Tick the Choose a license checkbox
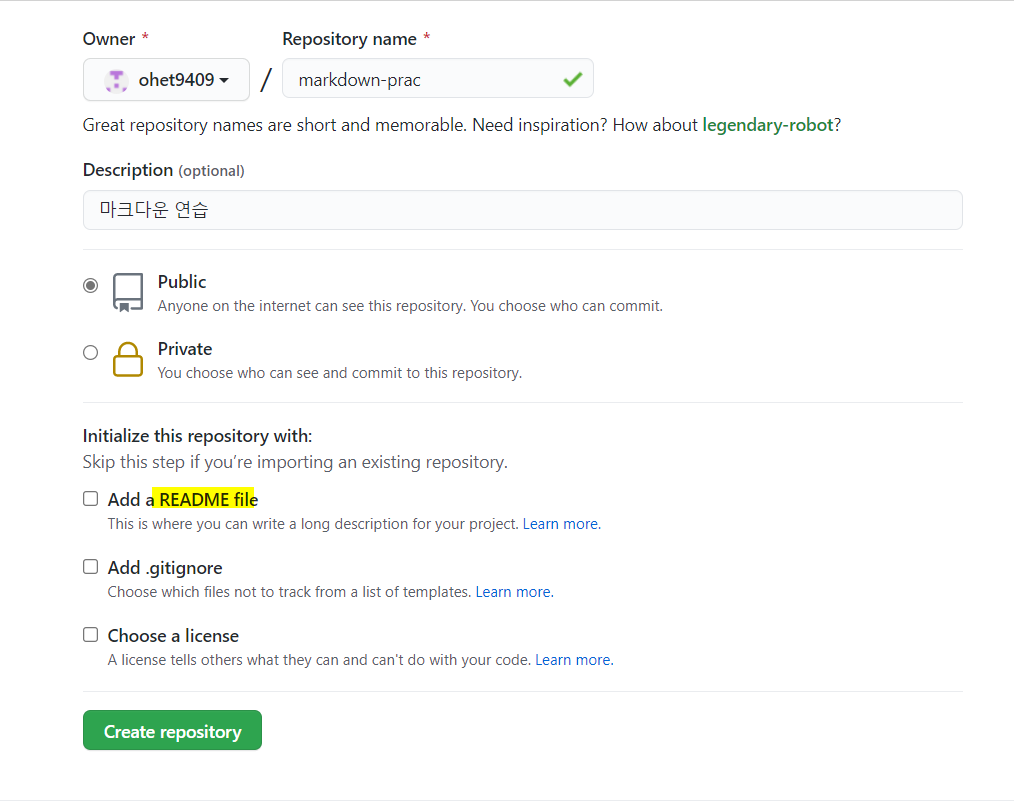1014x805 pixels. (x=91, y=634)
